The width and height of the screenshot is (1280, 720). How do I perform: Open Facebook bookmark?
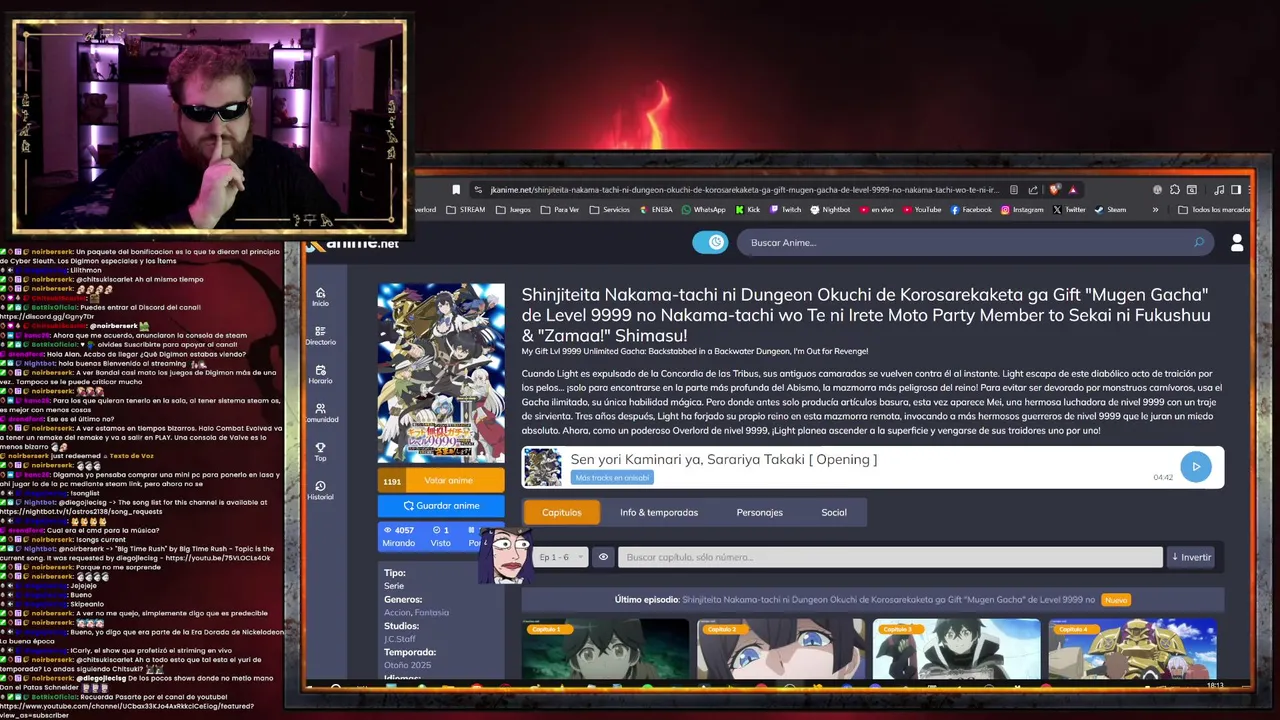click(x=971, y=210)
